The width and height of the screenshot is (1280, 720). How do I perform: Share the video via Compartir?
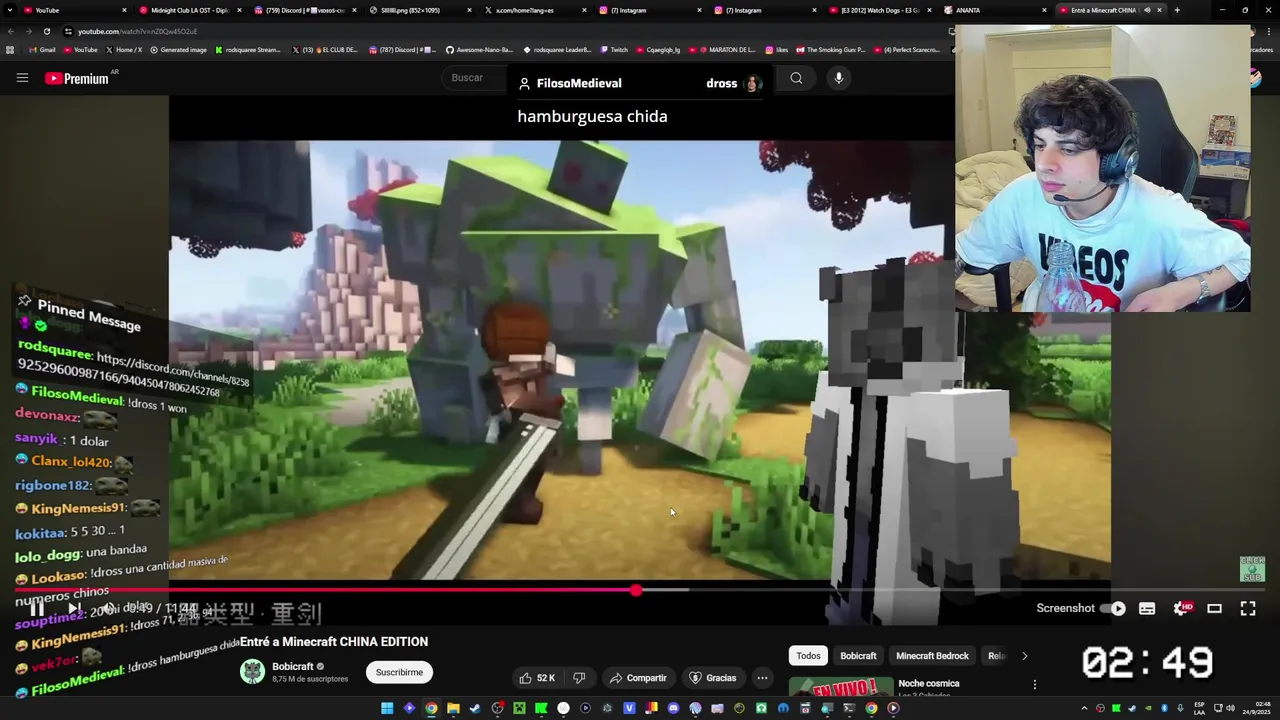[x=638, y=678]
